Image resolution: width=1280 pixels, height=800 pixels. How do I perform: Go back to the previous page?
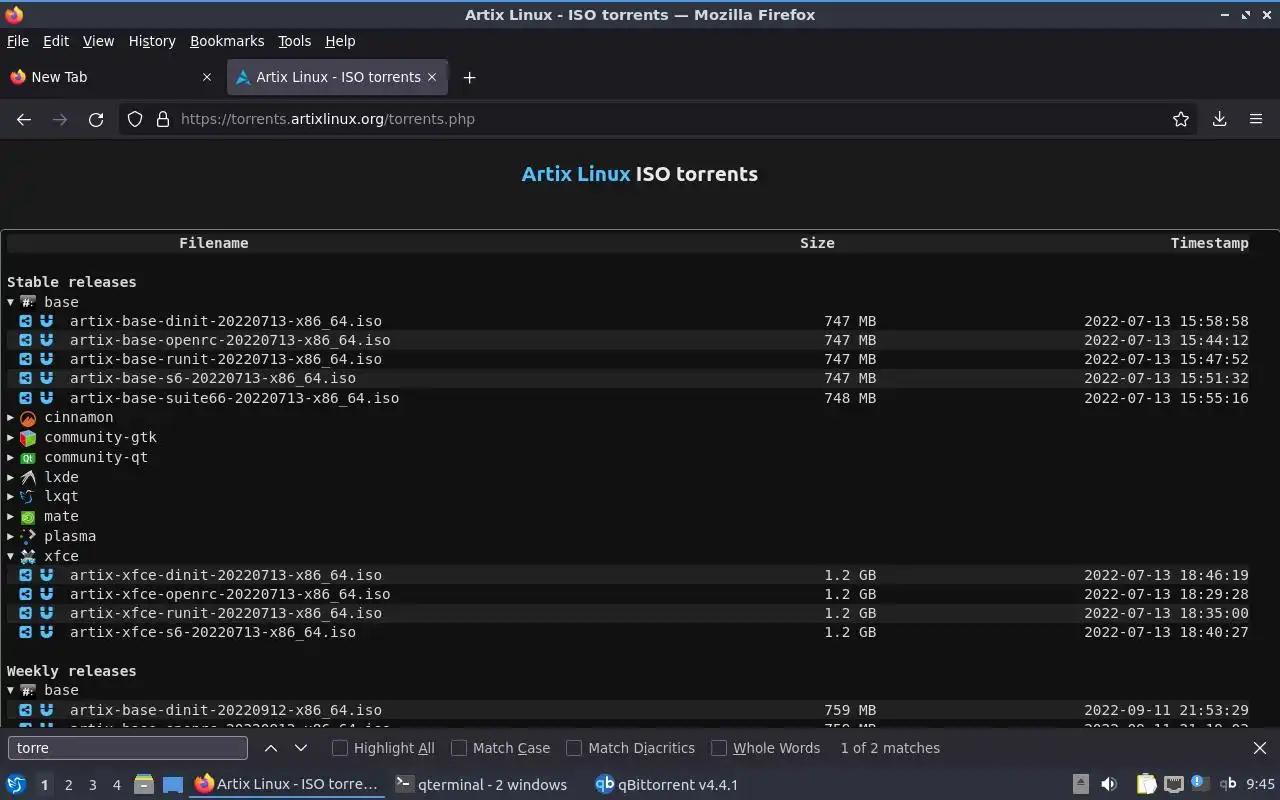coord(24,119)
